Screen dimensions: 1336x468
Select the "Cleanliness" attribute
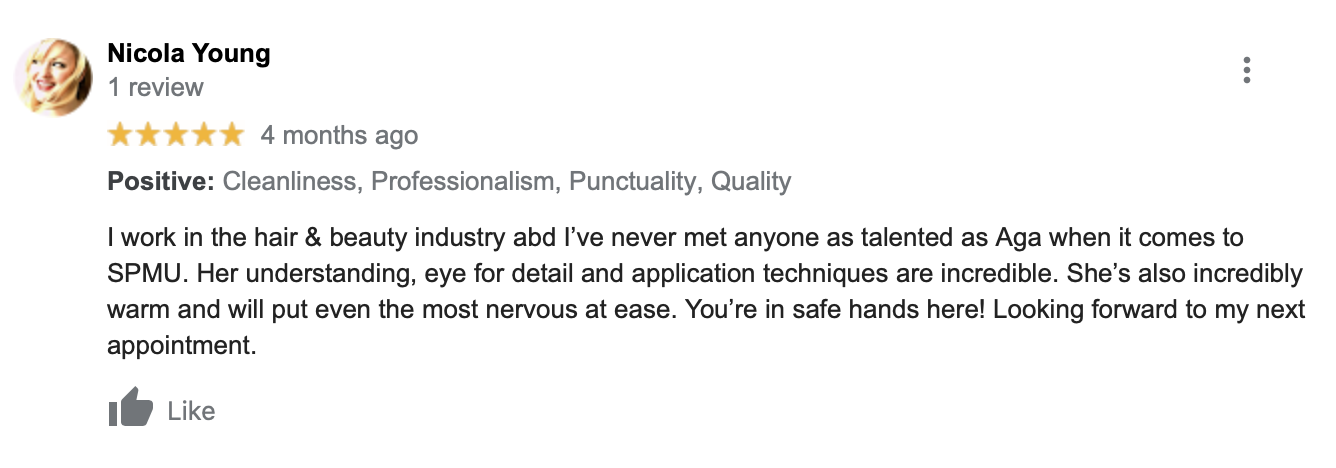point(290,182)
